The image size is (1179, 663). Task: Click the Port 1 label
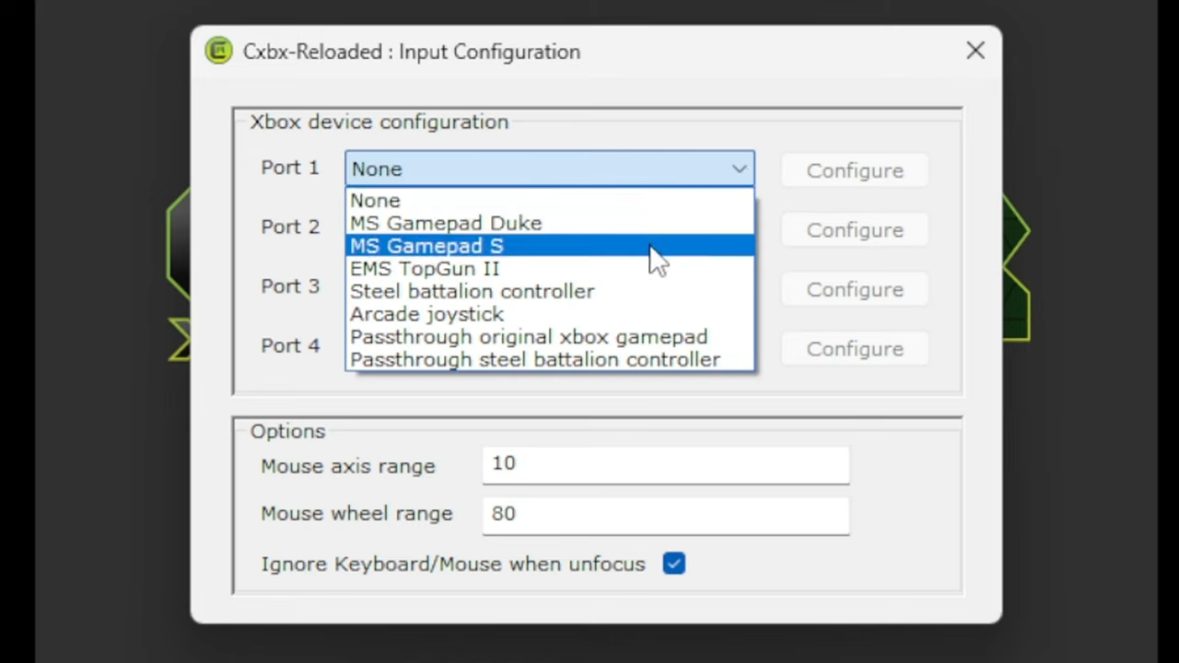[290, 168]
